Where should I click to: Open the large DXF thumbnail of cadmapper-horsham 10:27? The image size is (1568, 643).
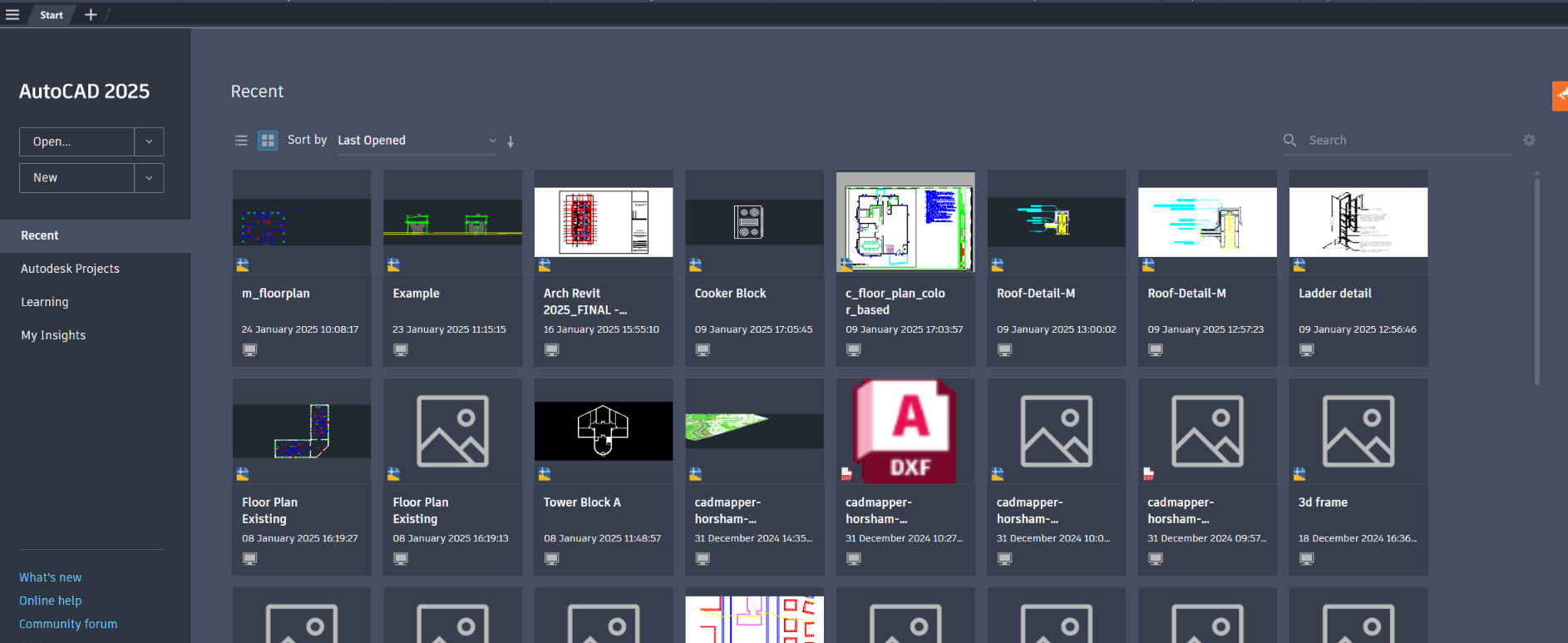(x=905, y=431)
